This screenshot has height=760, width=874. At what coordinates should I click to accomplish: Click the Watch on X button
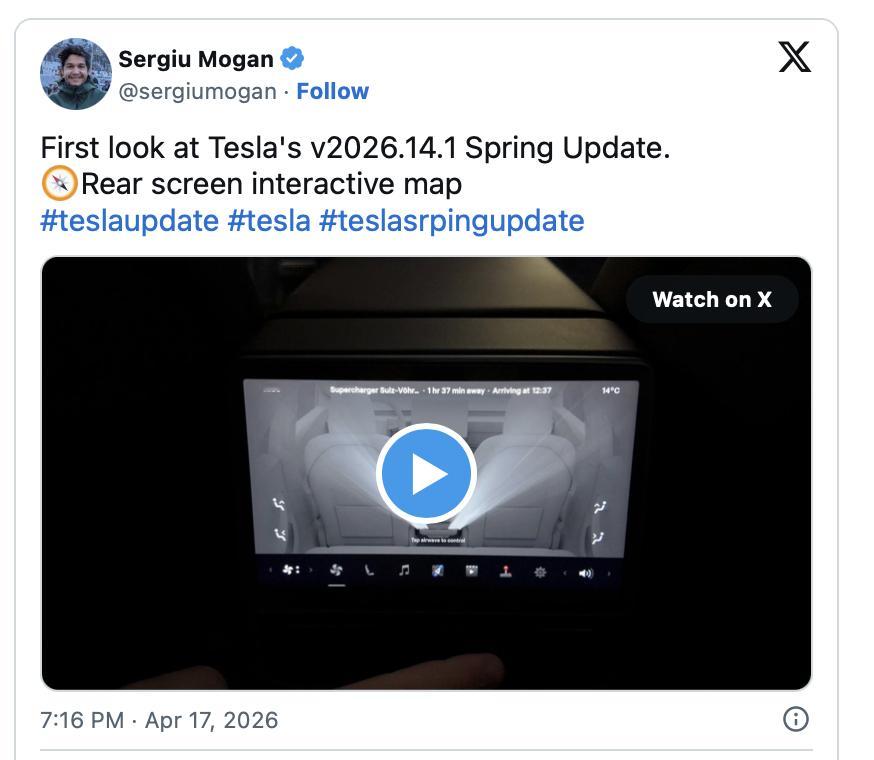click(x=712, y=299)
